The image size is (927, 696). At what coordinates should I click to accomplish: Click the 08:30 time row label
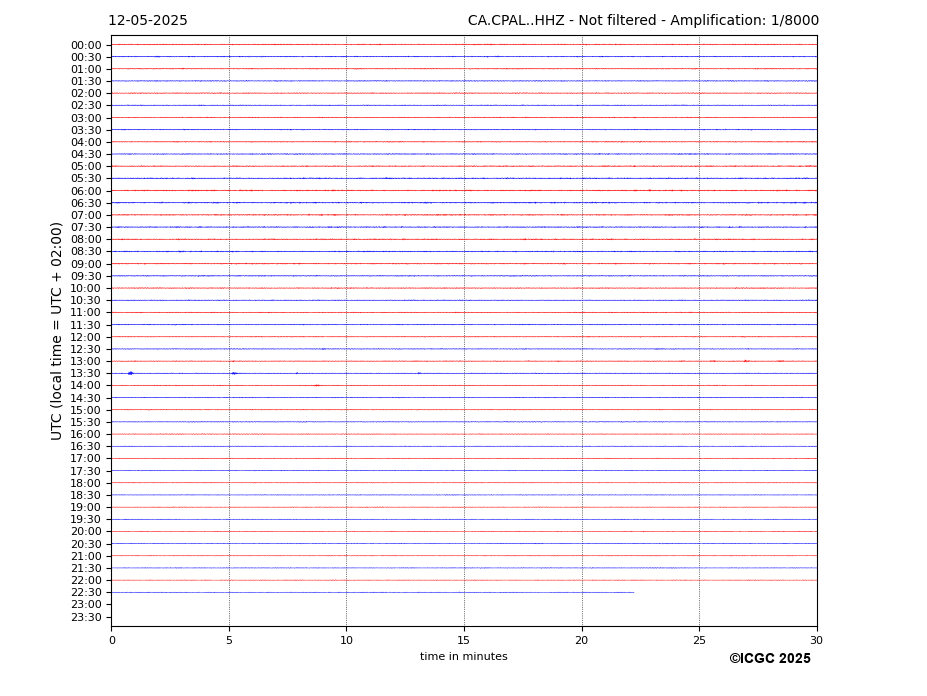click(86, 252)
